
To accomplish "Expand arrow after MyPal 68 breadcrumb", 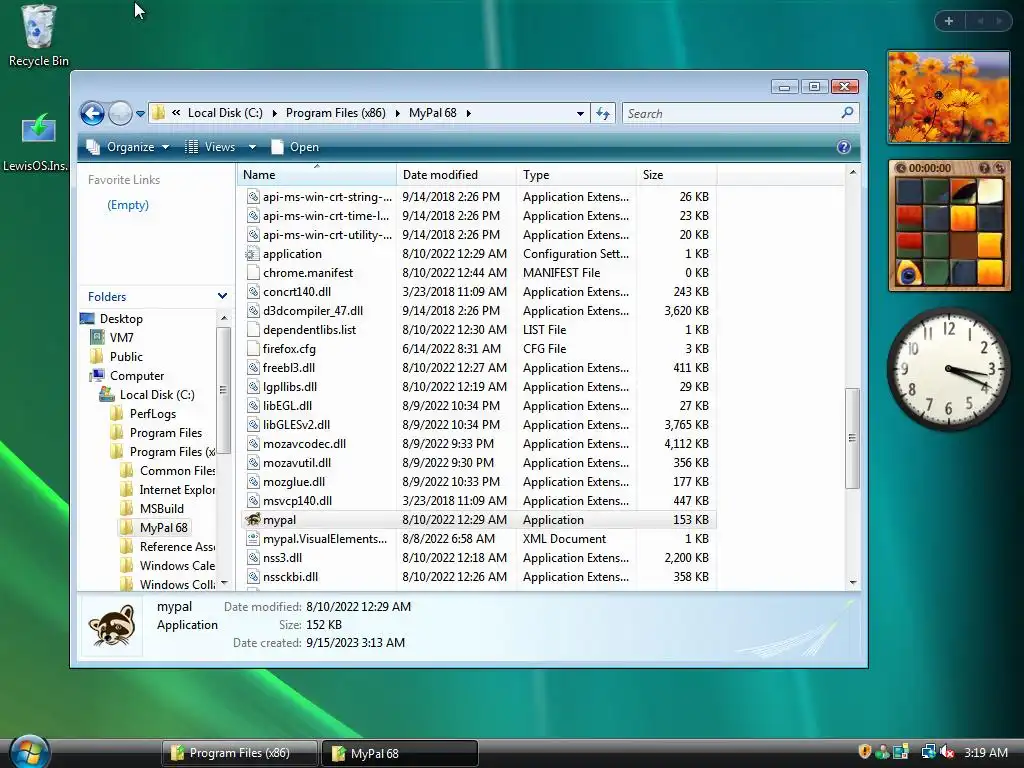I will pyautogui.click(x=469, y=113).
